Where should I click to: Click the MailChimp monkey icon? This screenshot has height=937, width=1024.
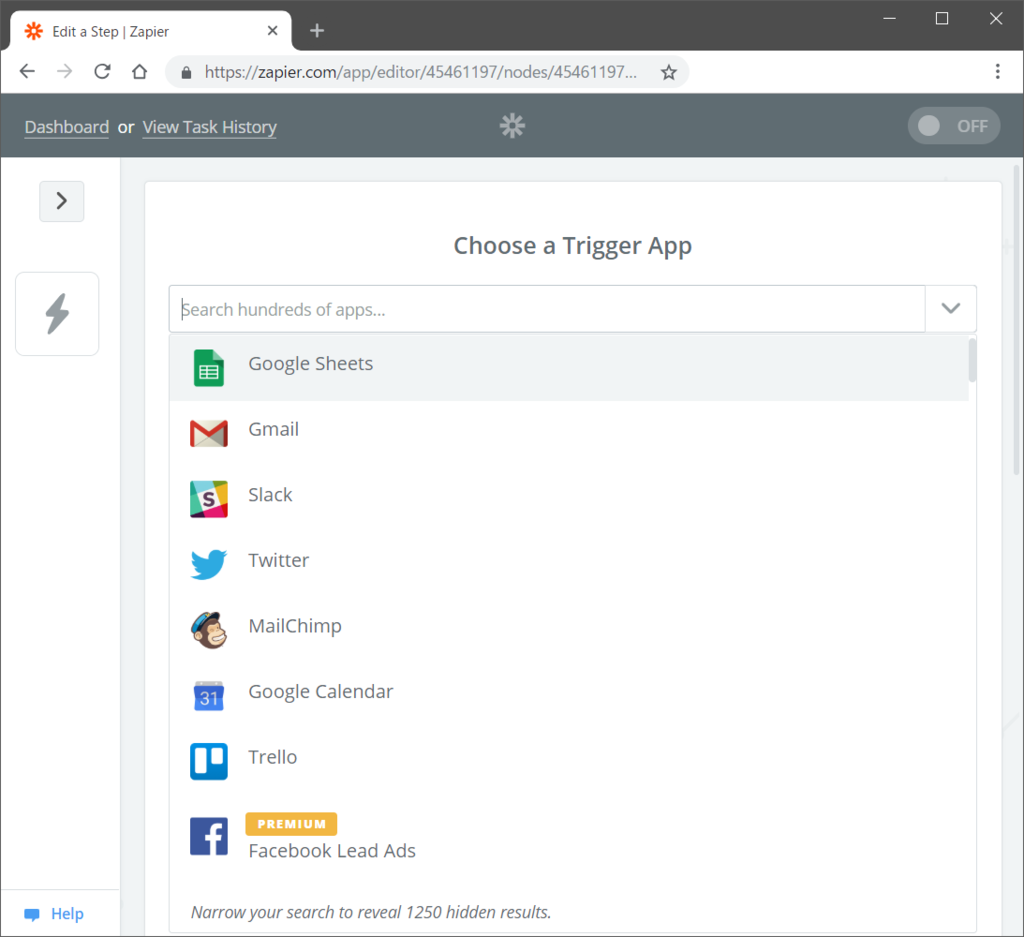pos(208,630)
